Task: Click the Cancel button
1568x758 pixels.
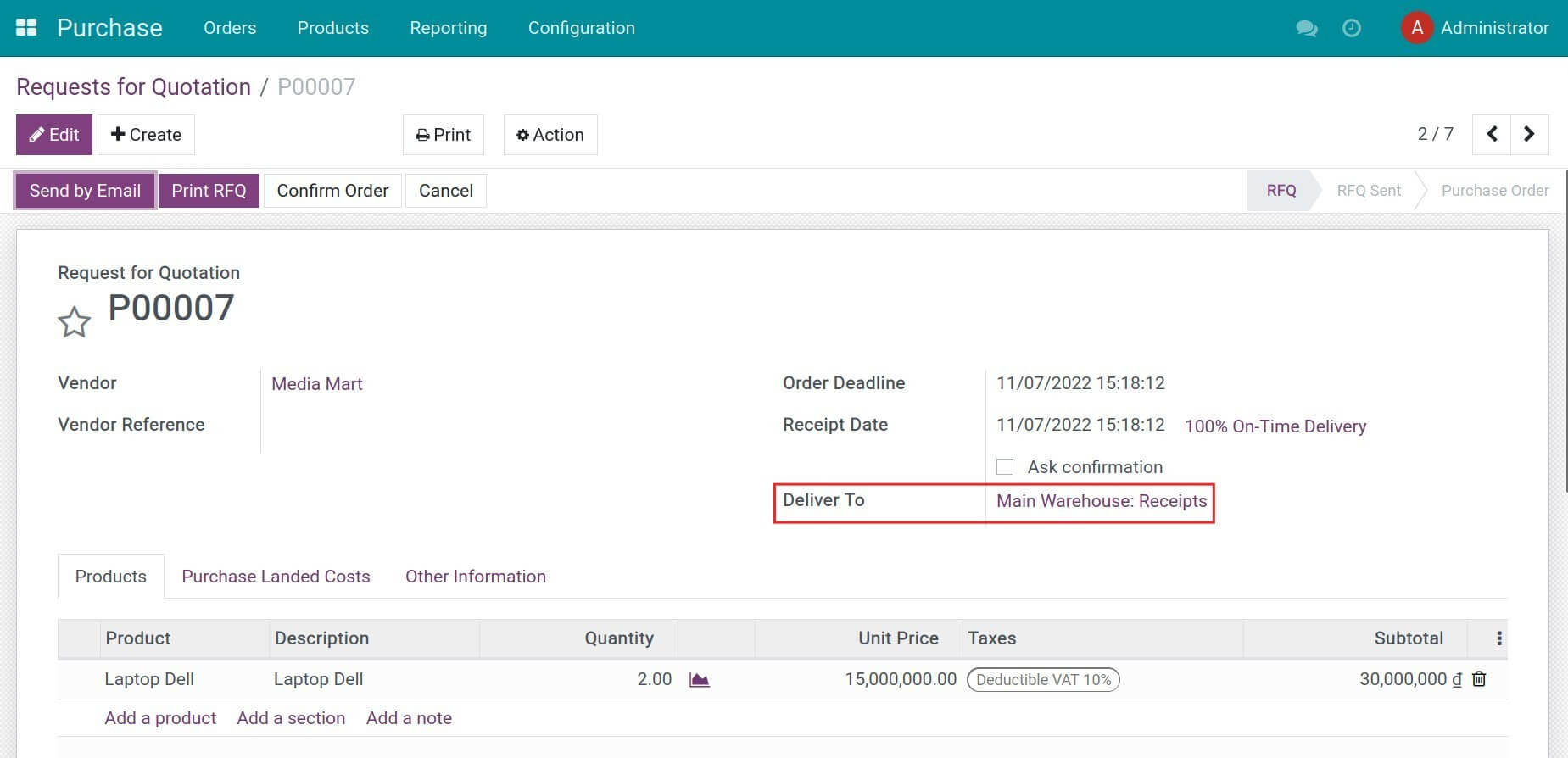Action: [446, 191]
